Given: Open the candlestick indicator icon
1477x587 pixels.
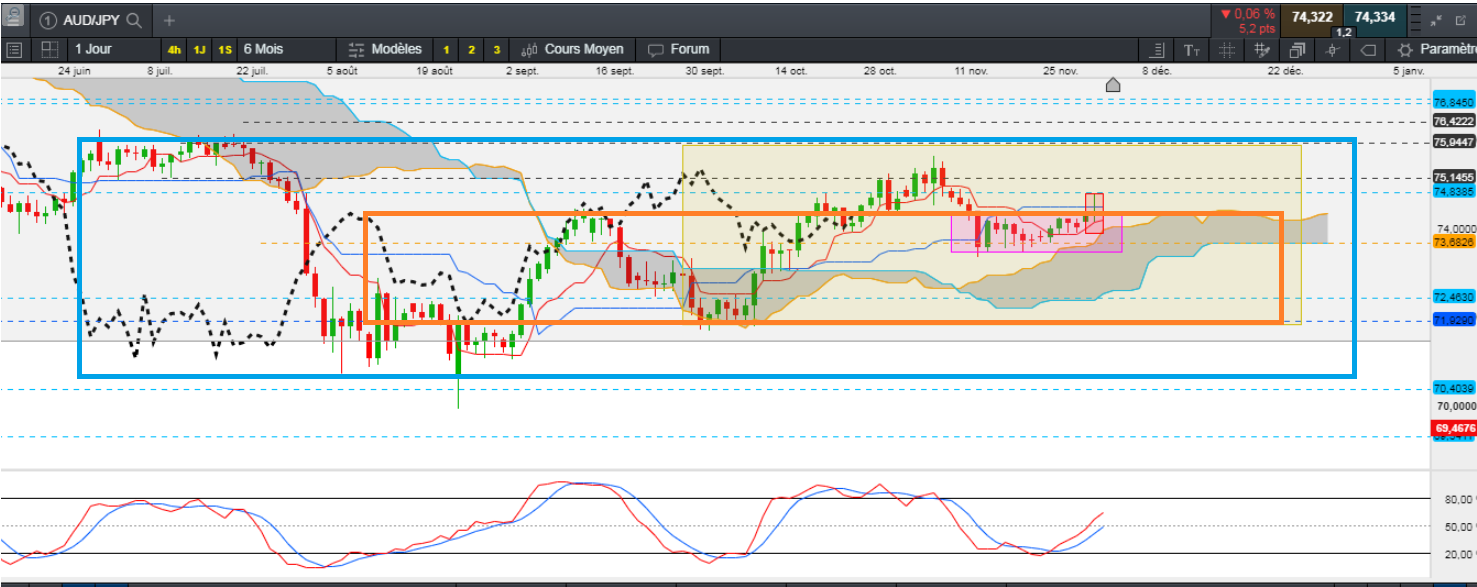Looking at the screenshot, I should coord(1332,50).
